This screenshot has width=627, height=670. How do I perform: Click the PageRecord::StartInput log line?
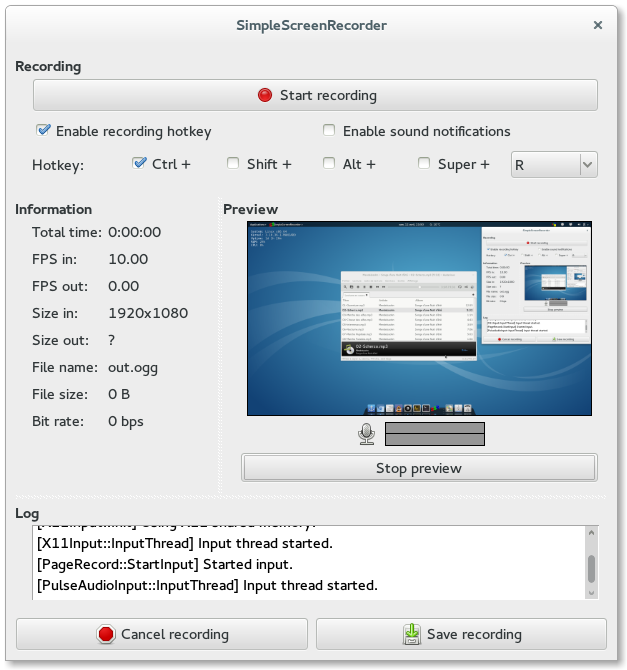pos(165,564)
